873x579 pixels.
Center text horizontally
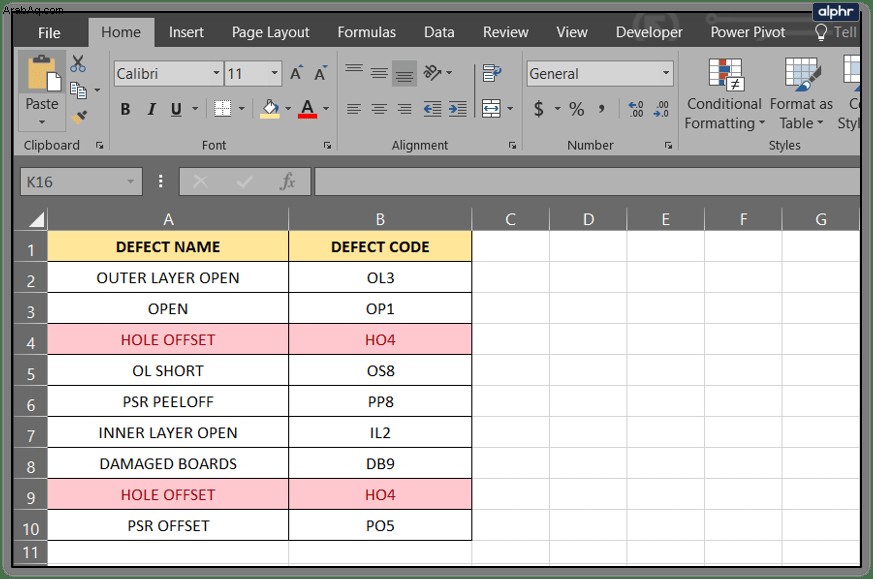tap(379, 109)
